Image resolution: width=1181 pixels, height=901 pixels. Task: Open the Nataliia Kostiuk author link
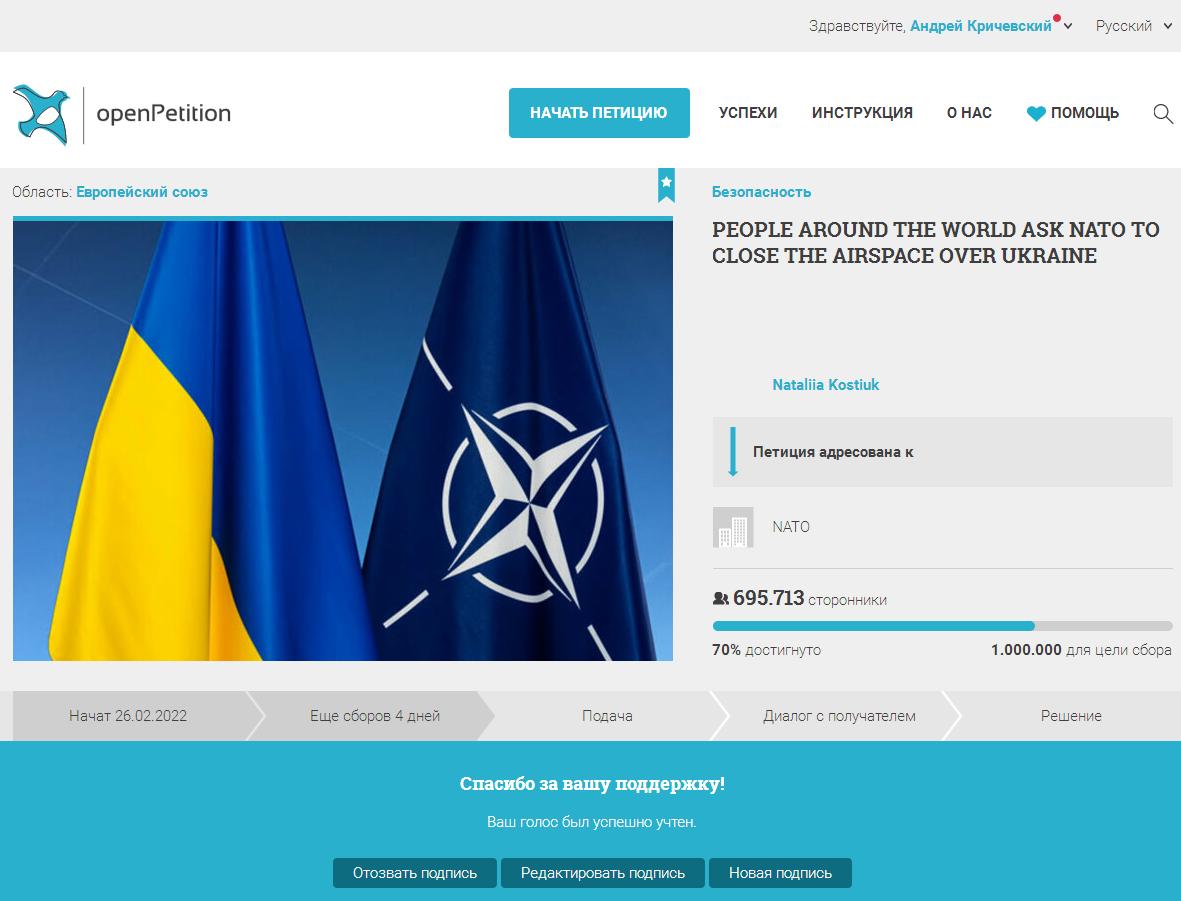pyautogui.click(x=825, y=385)
